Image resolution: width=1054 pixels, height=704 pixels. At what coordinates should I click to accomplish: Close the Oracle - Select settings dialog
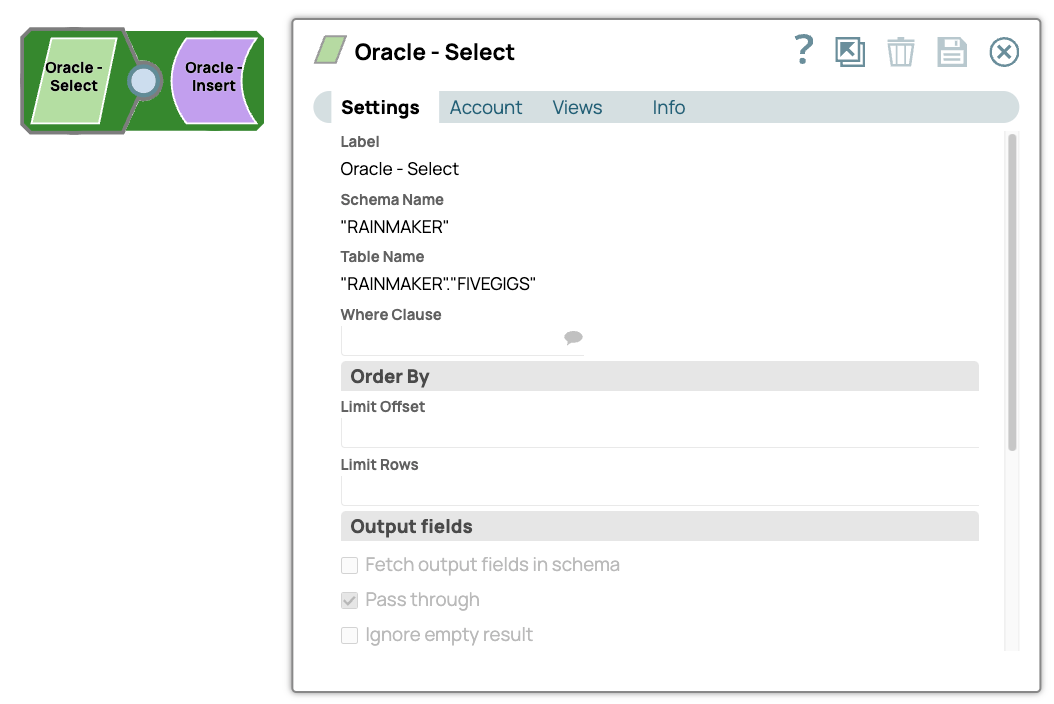(1004, 52)
